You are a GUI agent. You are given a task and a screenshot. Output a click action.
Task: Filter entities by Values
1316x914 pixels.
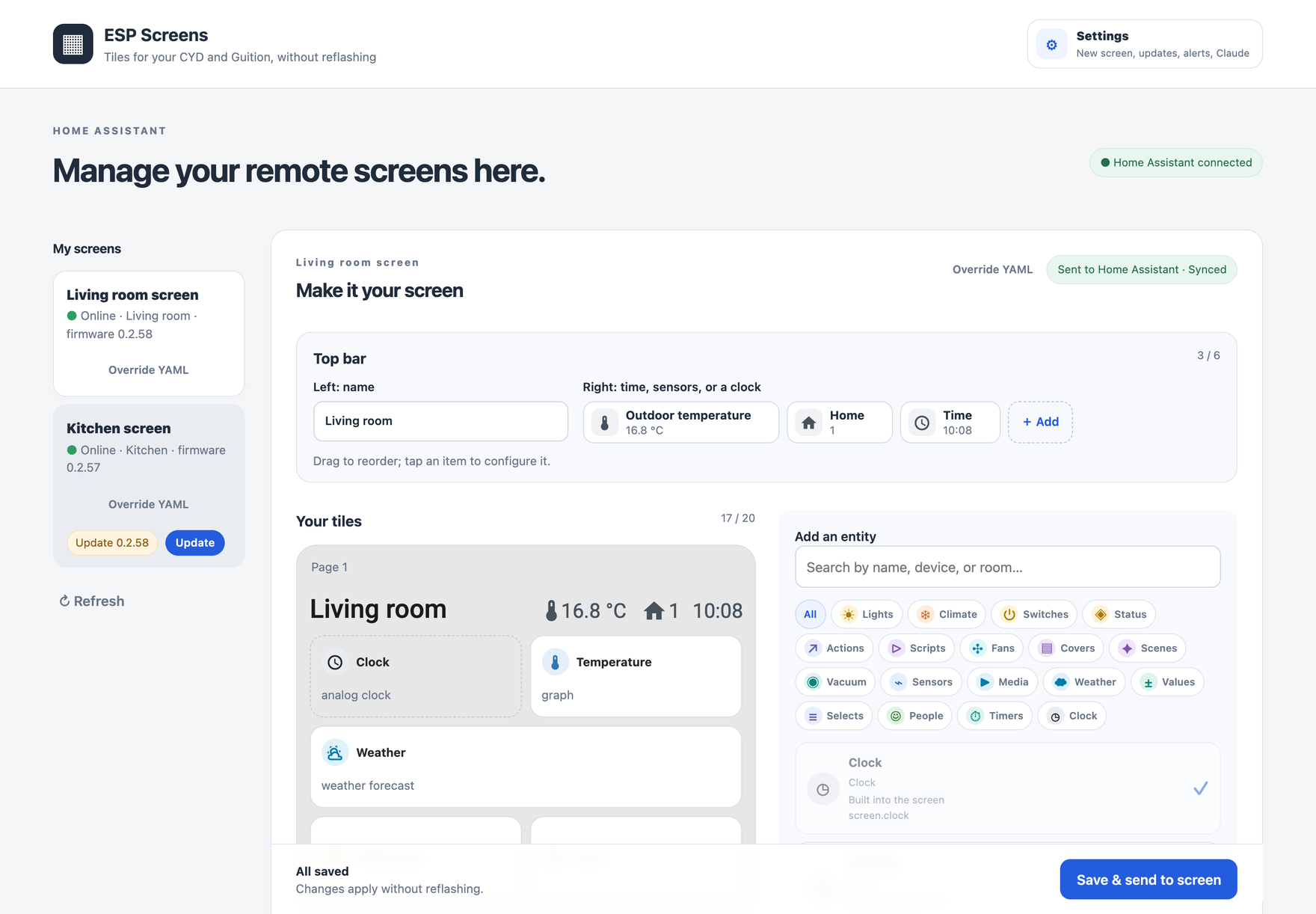point(1167,681)
